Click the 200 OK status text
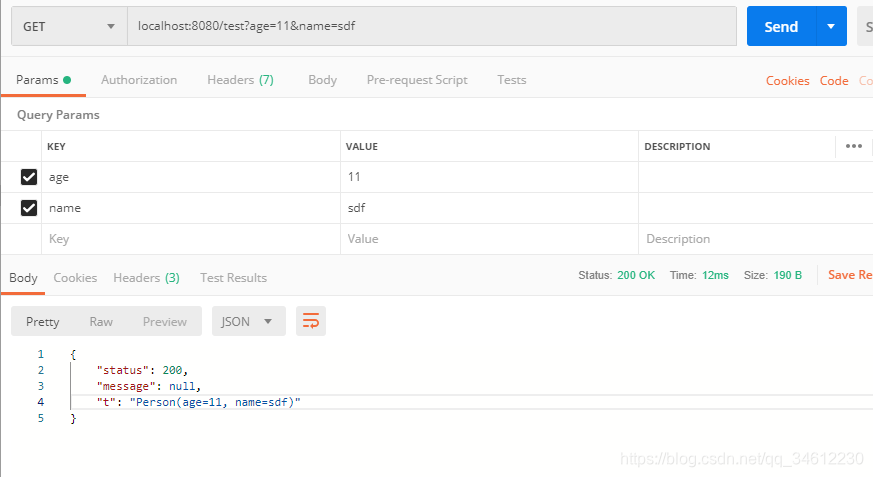873x477 pixels. tap(636, 275)
